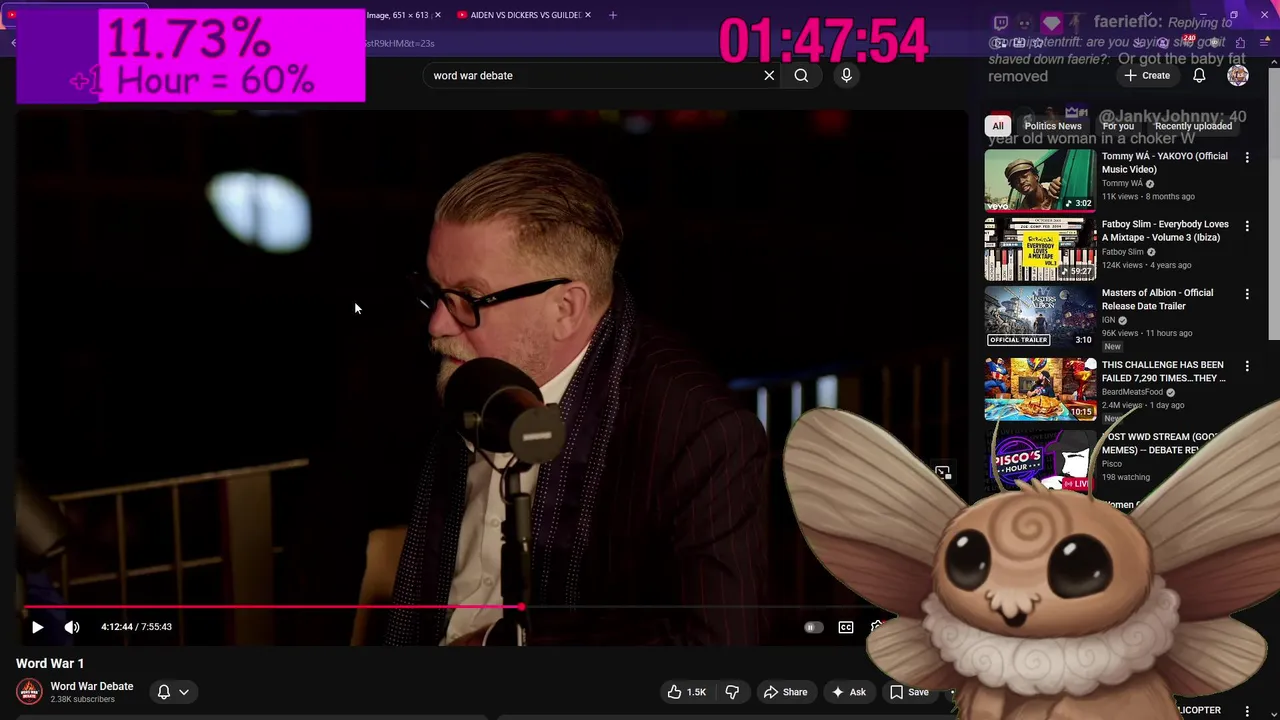Image resolution: width=1280 pixels, height=720 pixels.
Task: Select the 'All' filter chip
Action: pos(997,126)
